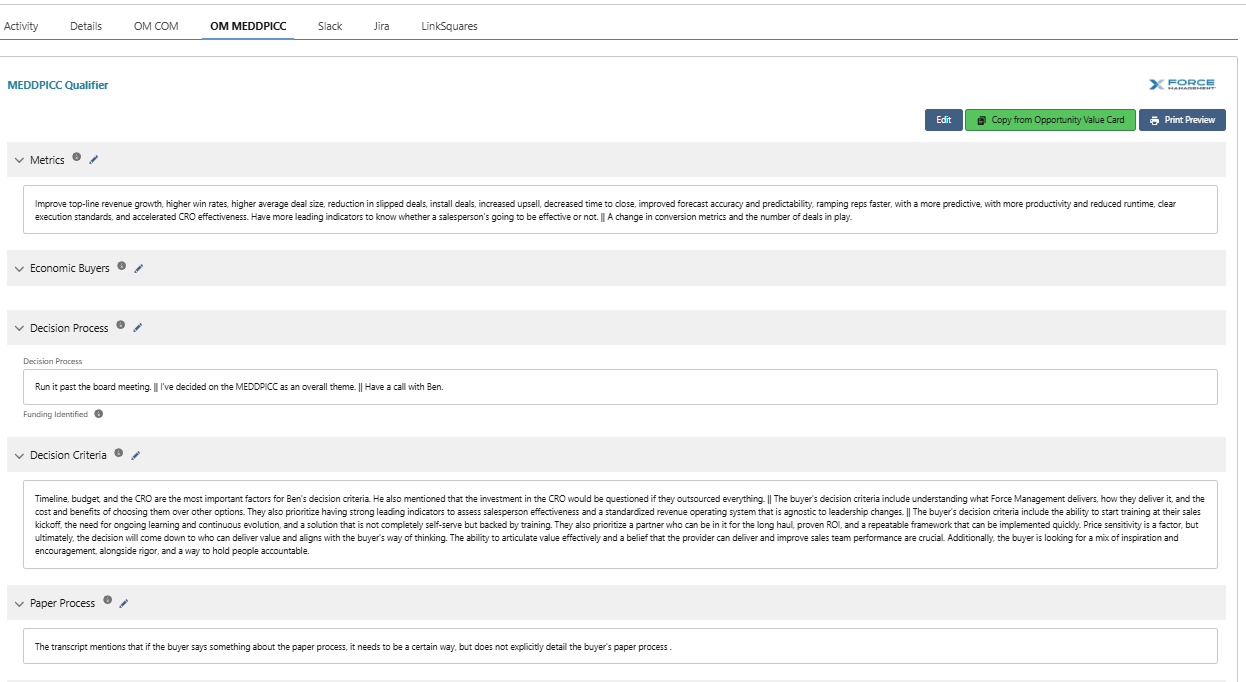Click the info icon beside Economic Buyers
The width and height of the screenshot is (1246, 682).
pos(122,266)
